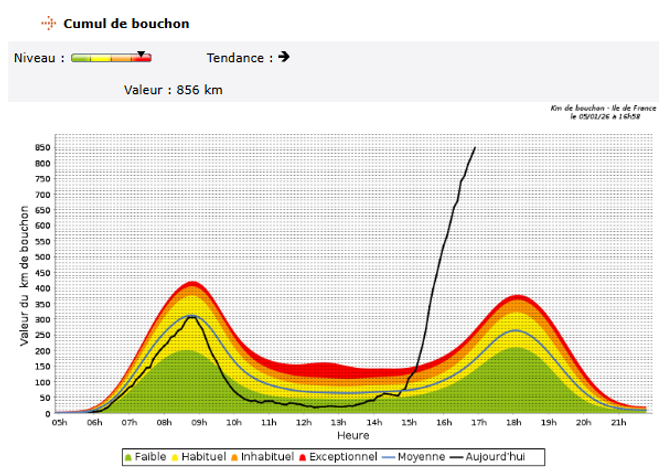Click the top endpoint of today's black curve

pyautogui.click(x=474, y=147)
